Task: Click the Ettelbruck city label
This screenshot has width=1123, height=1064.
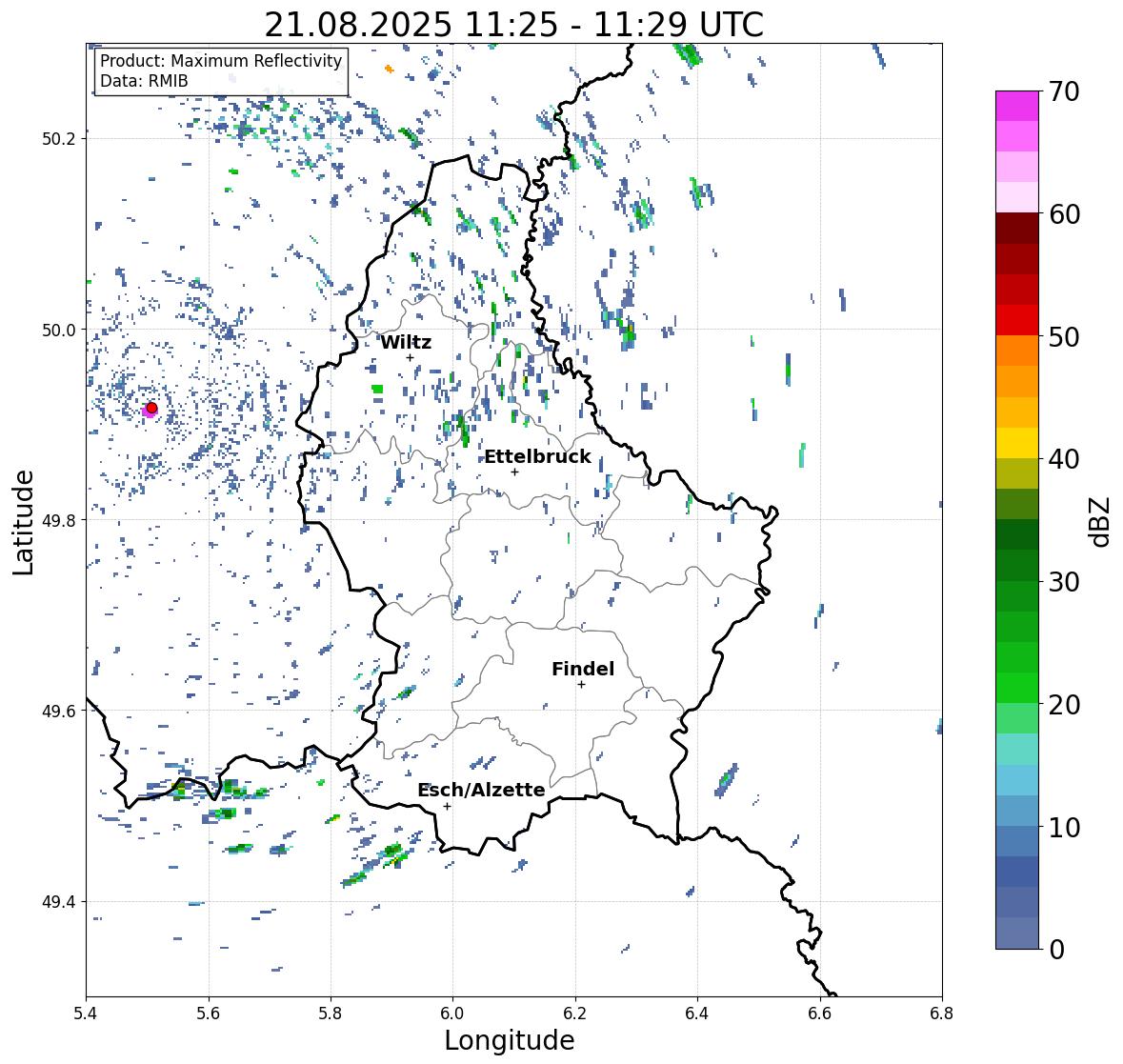Action: 537,456
